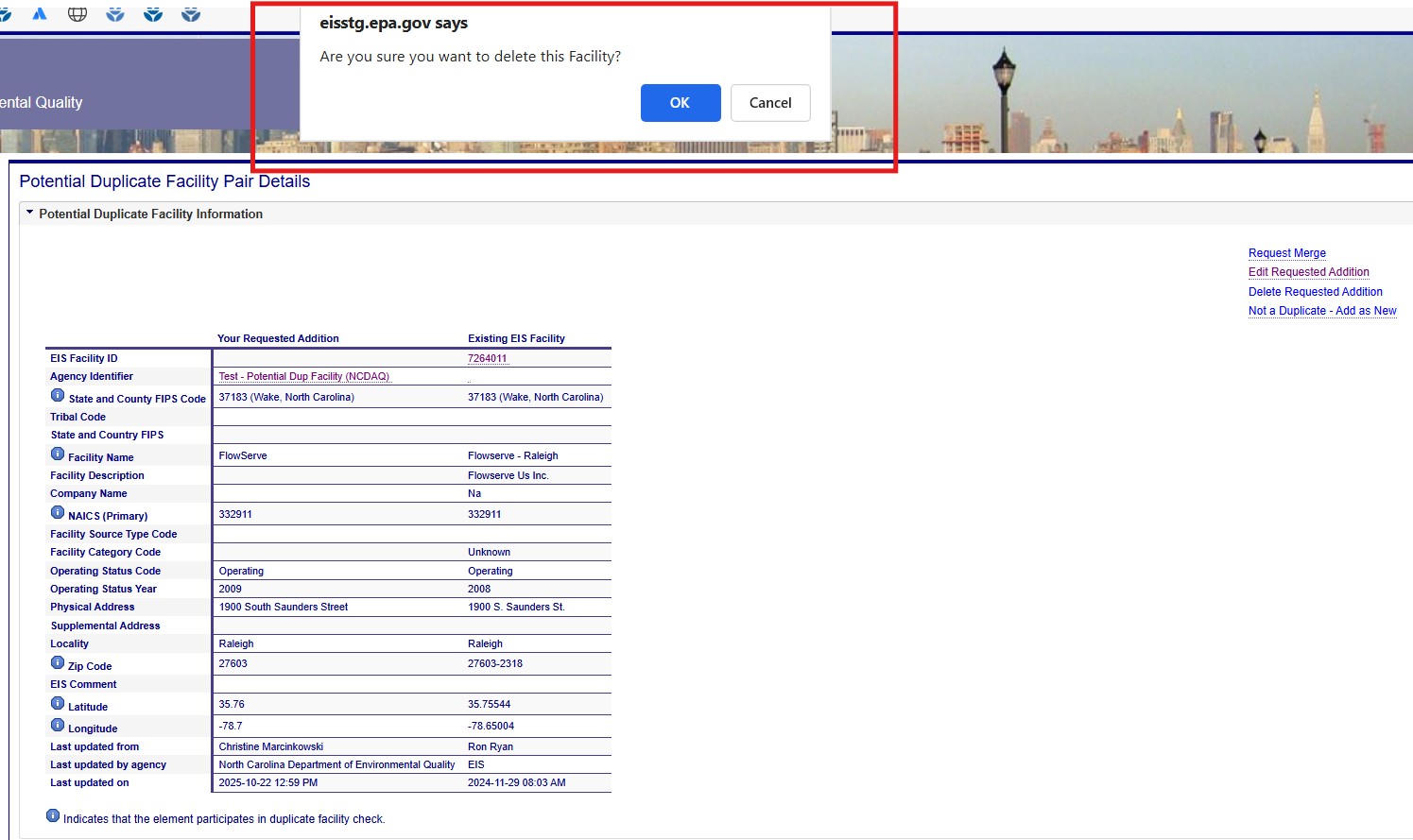
Task: Choose Not a Duplicate - Add as New
Action: tap(1321, 311)
